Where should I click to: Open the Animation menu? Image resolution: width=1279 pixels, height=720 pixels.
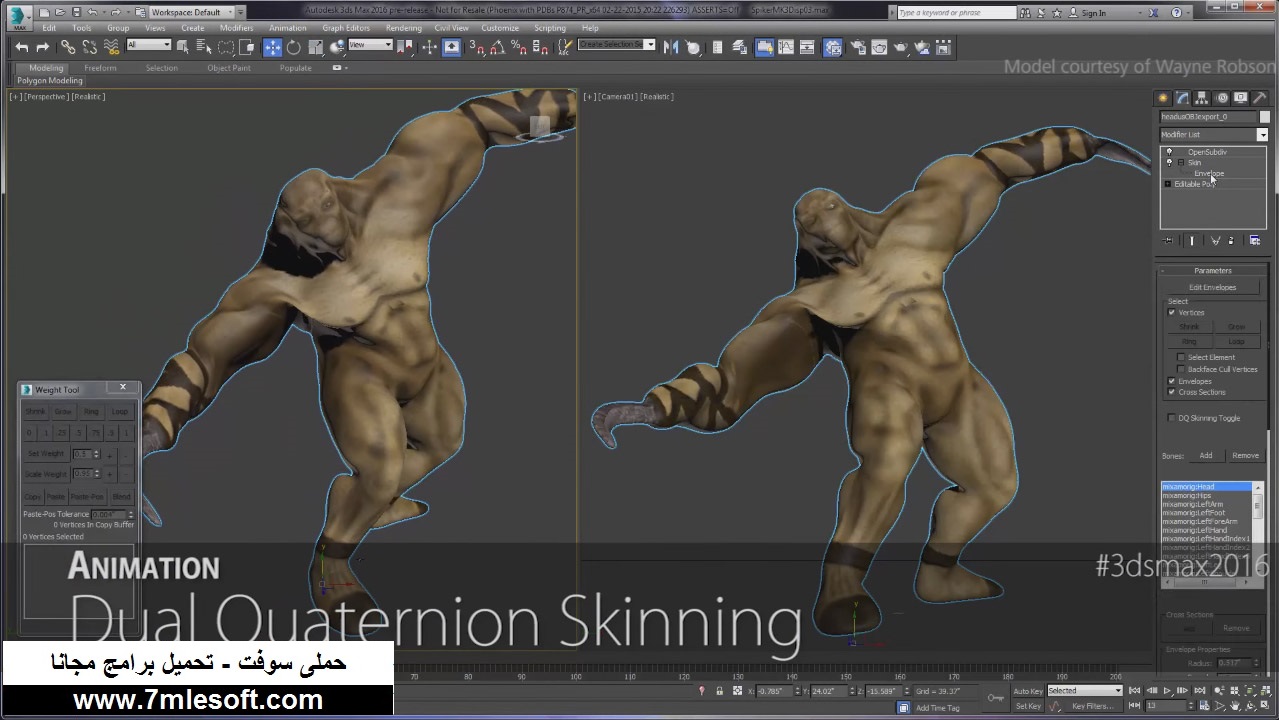[x=288, y=28]
